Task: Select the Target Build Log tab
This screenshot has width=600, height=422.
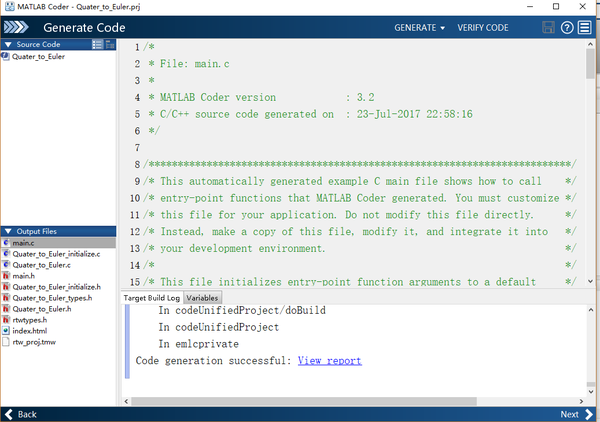Action: 152,298
